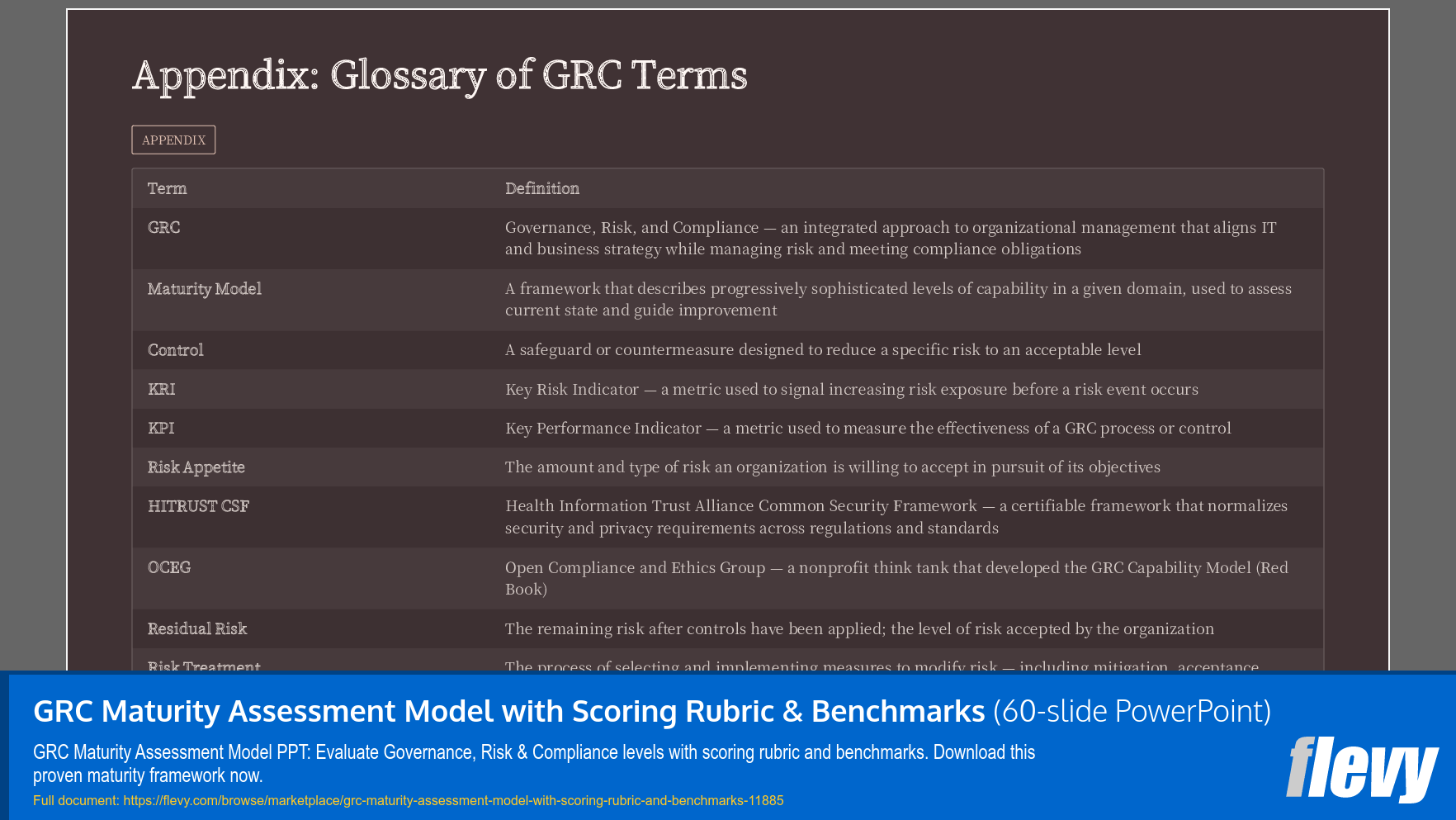
Task: Click the banner headline about GRC Maturity Assessment
Action: [x=509, y=710]
